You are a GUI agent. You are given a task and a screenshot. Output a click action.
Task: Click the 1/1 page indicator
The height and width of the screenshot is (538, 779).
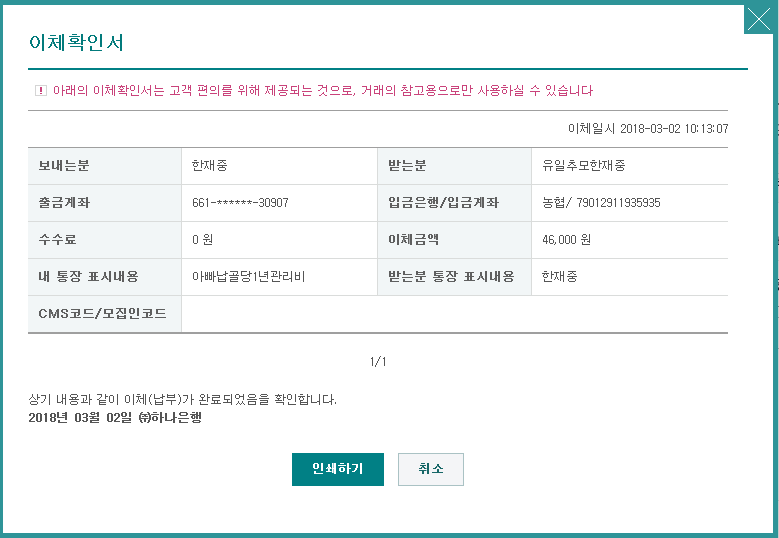pyautogui.click(x=378, y=362)
